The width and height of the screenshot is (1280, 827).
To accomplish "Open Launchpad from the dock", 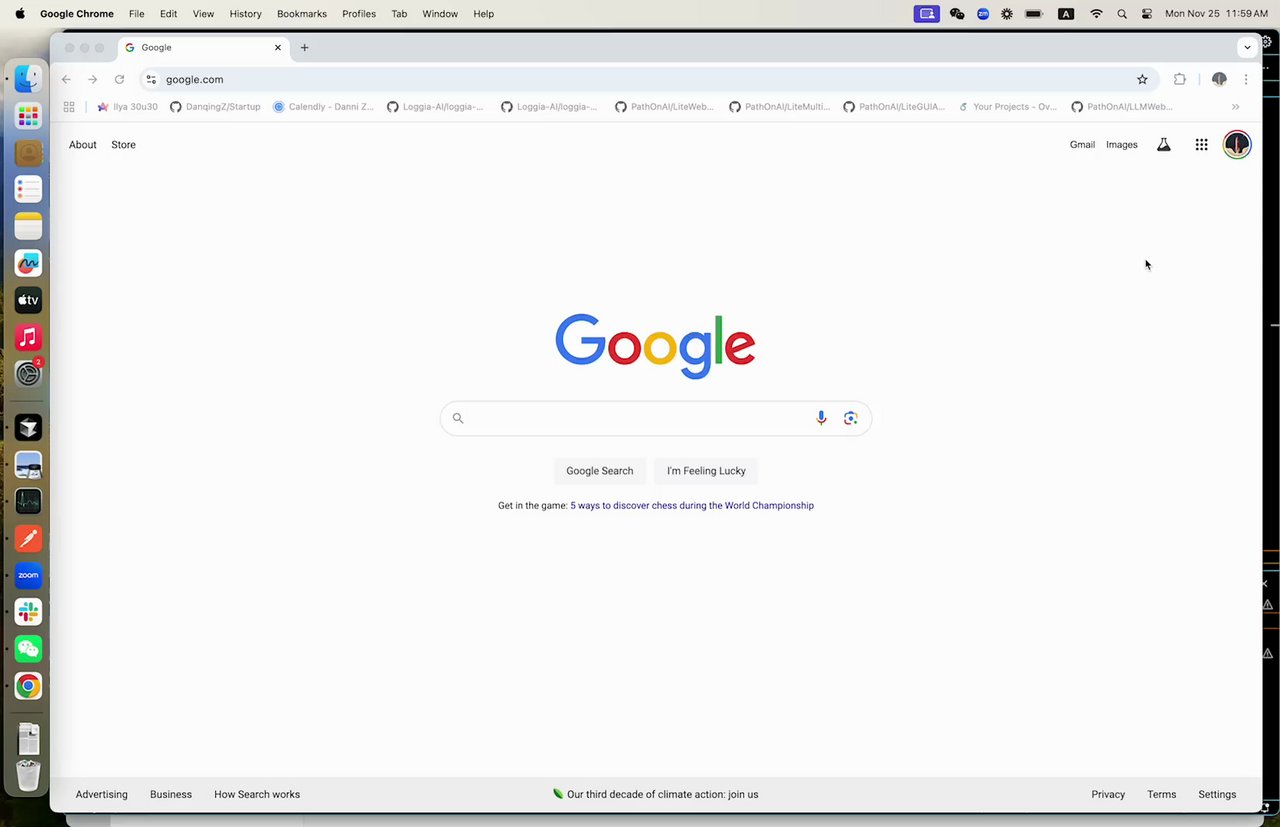I will click(28, 116).
